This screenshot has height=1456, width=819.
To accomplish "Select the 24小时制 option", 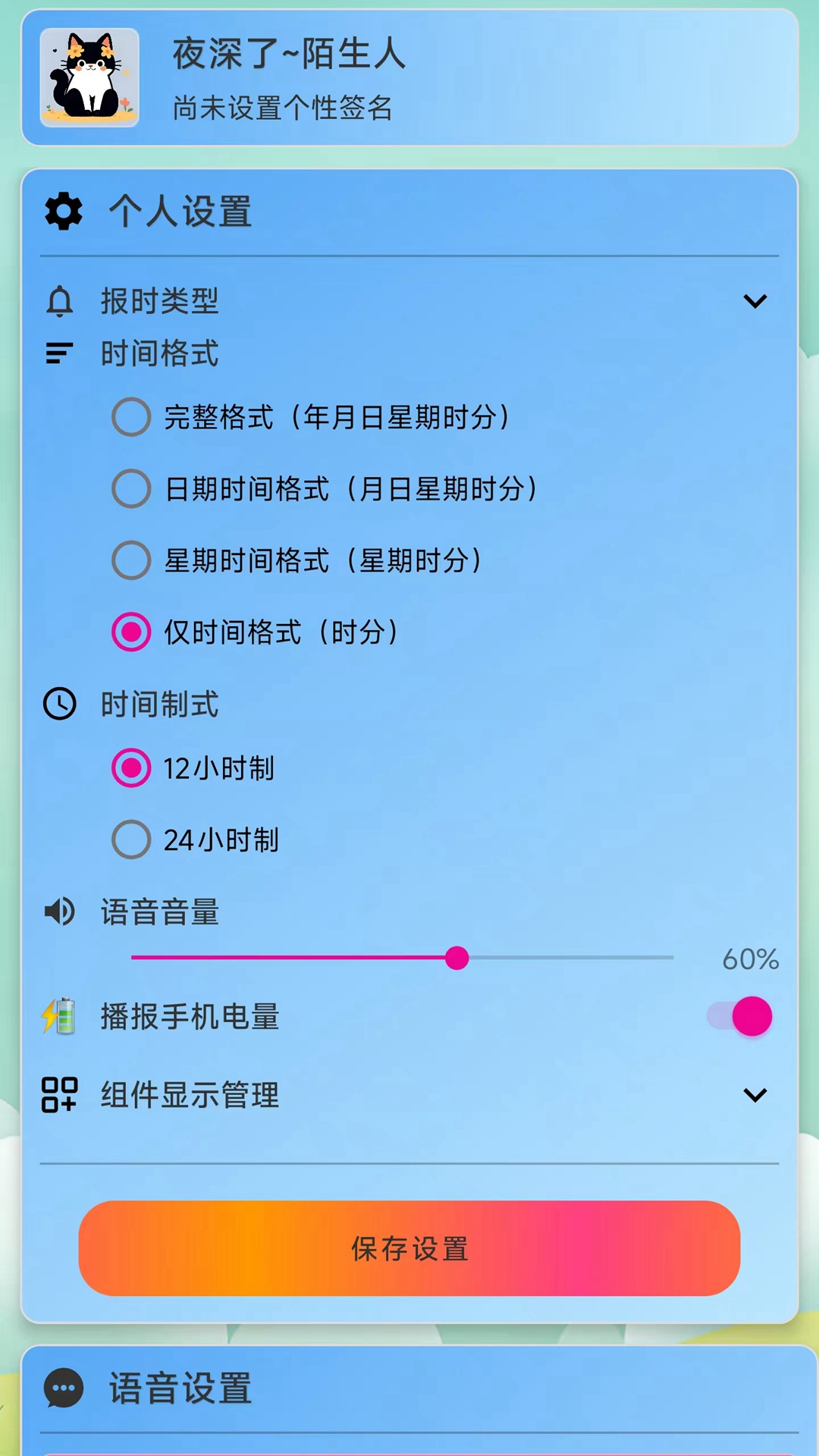I will pos(130,840).
